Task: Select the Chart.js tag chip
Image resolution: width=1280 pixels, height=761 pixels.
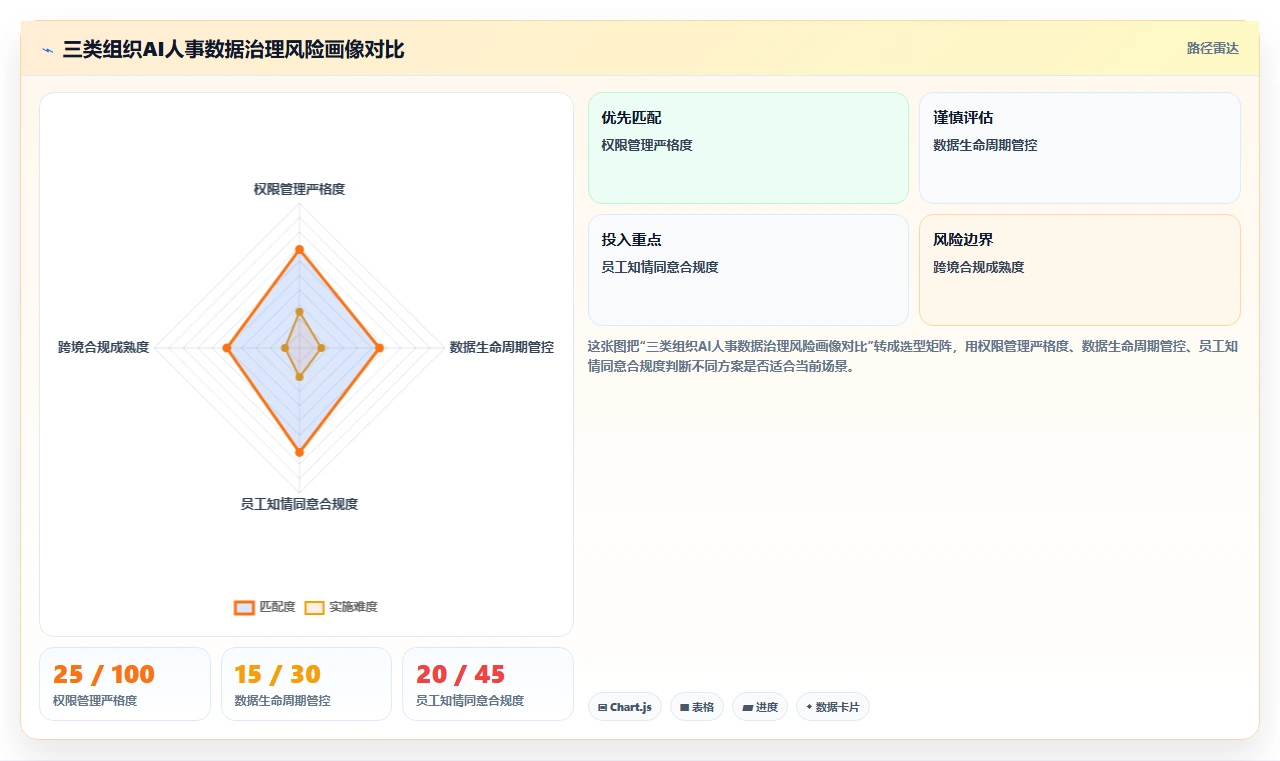Action: pyautogui.click(x=625, y=707)
